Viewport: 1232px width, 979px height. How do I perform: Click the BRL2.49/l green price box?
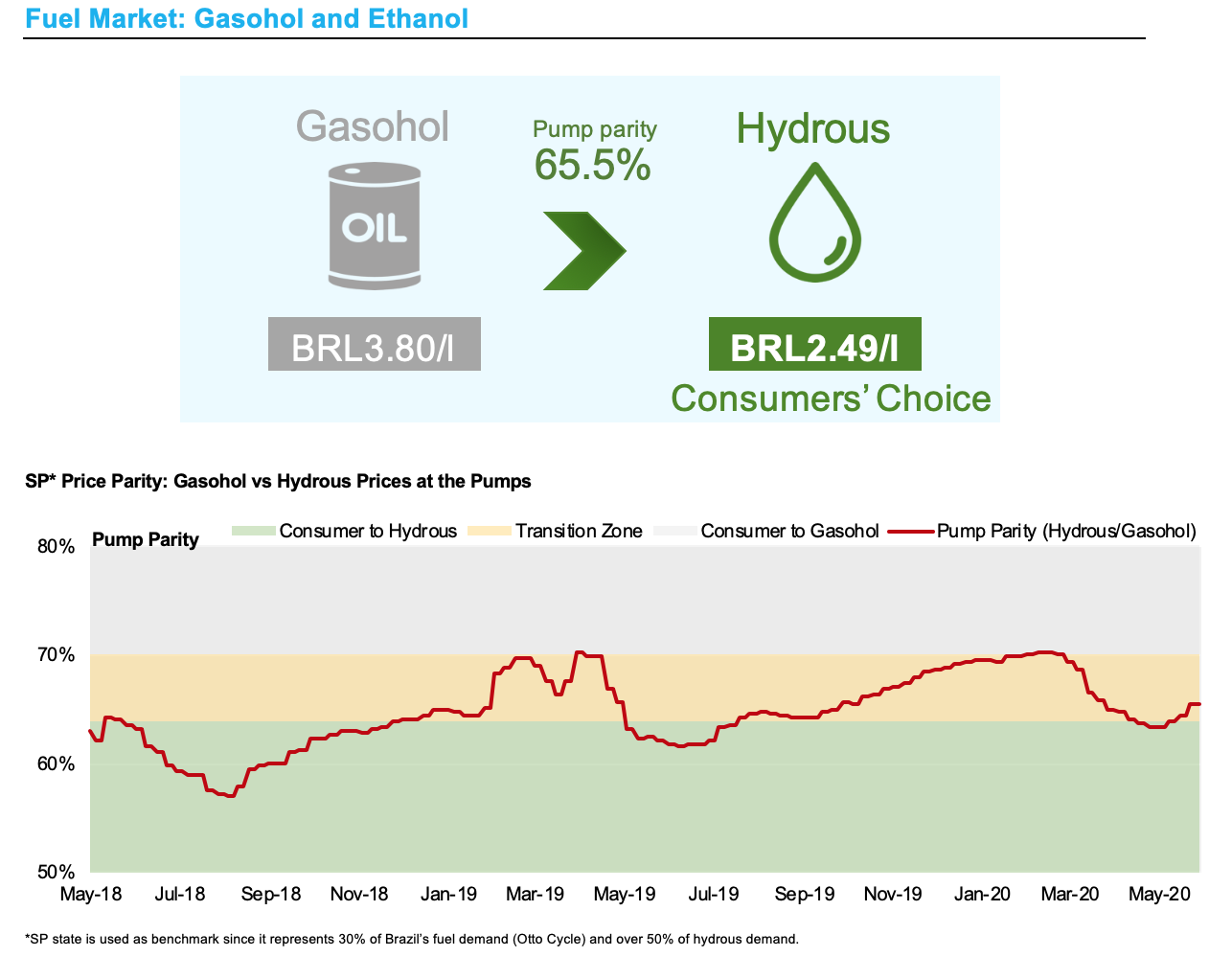[x=815, y=344]
